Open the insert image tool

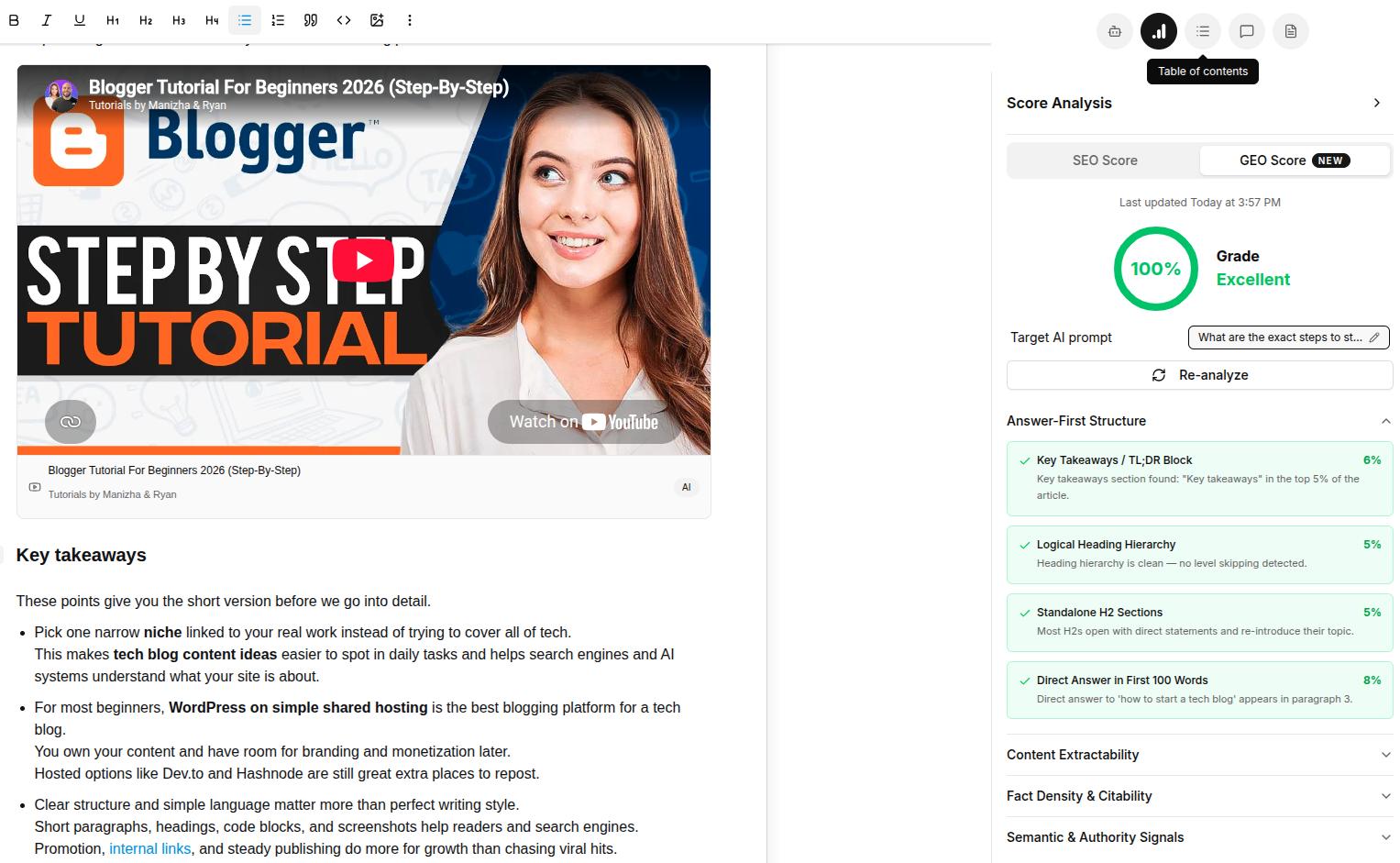coord(377,20)
